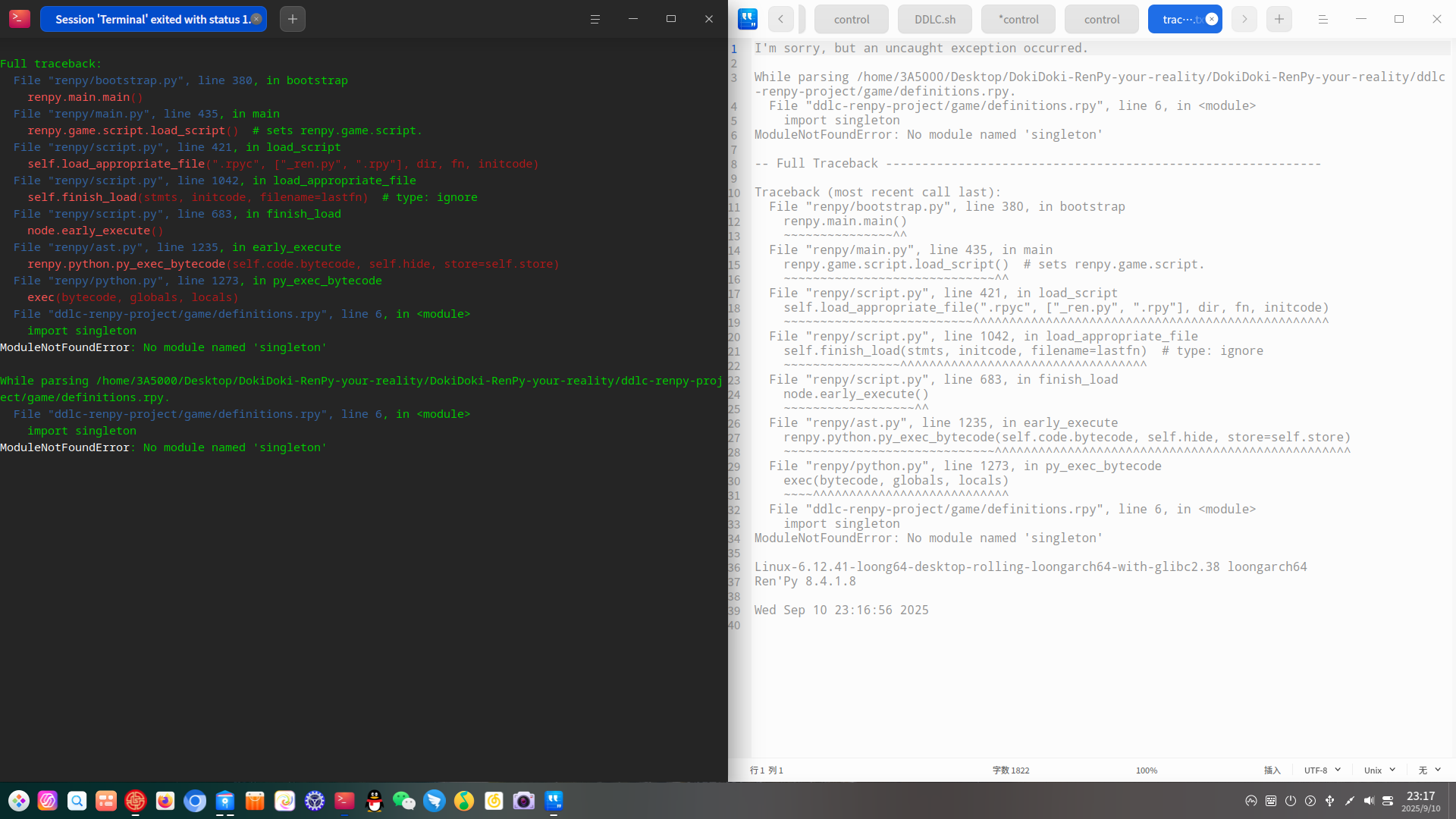Open a new terminal tab

(292, 19)
